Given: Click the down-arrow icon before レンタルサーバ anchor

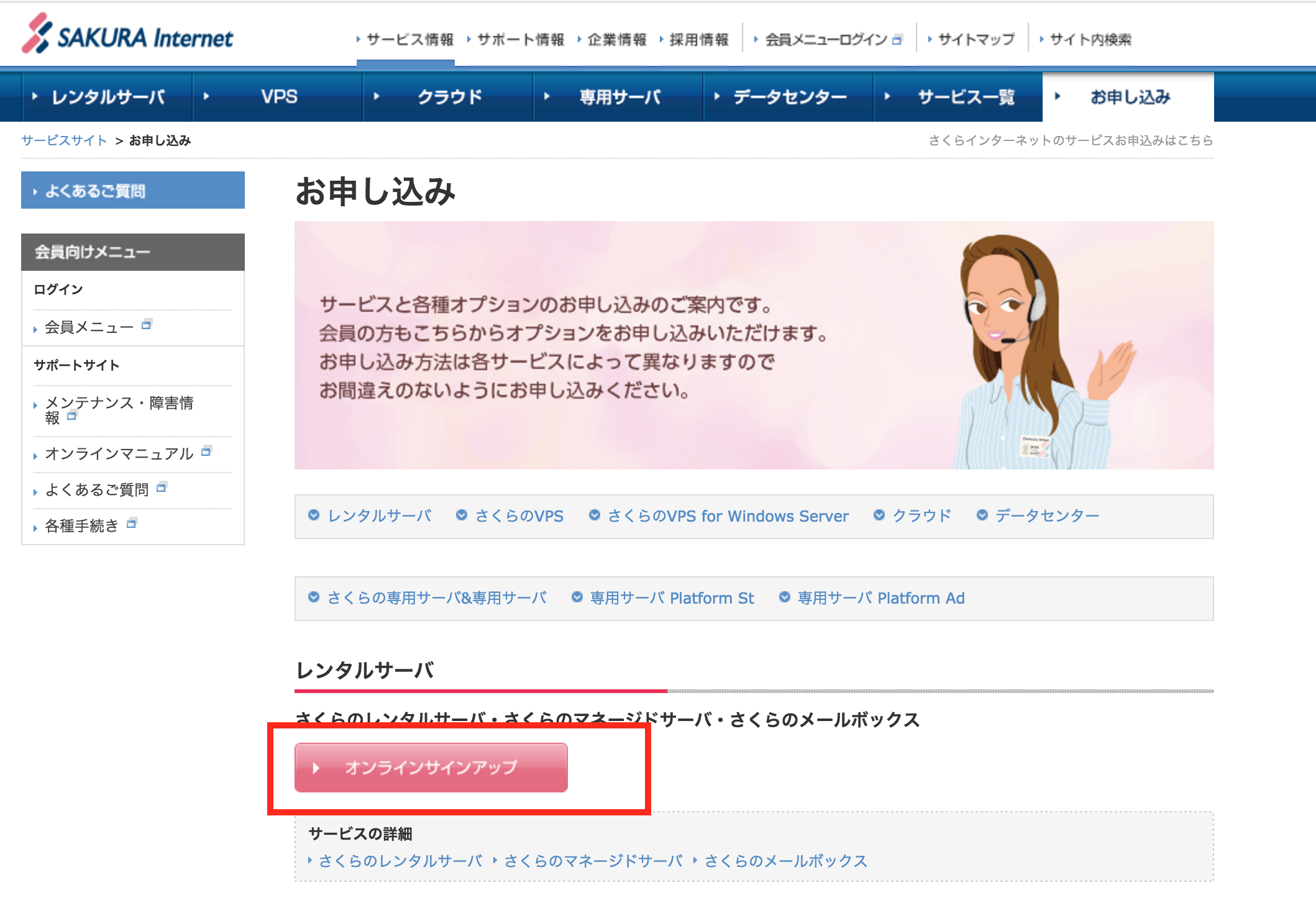Looking at the screenshot, I should pos(314,515).
